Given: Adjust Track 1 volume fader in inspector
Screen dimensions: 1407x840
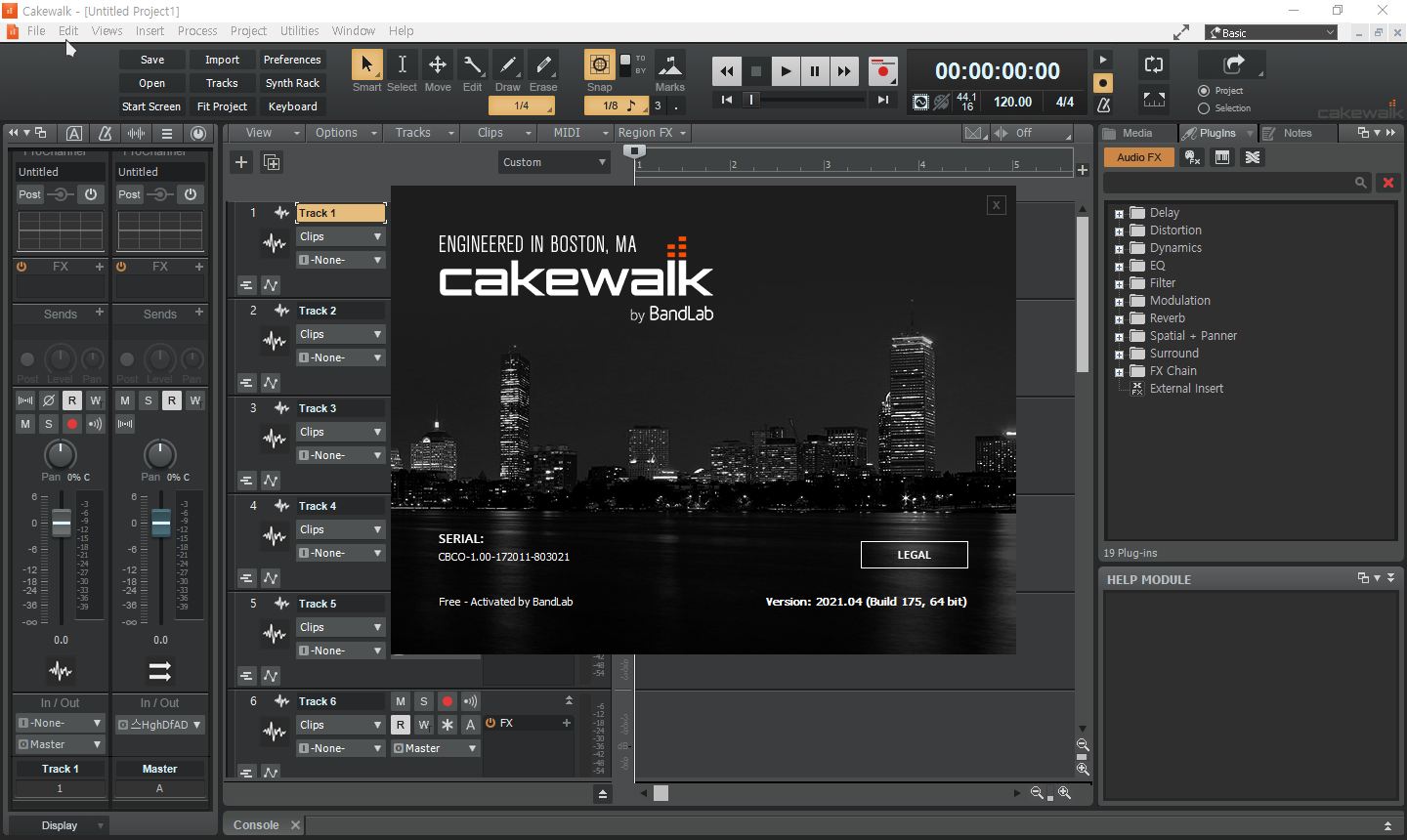Looking at the screenshot, I should tap(62, 524).
